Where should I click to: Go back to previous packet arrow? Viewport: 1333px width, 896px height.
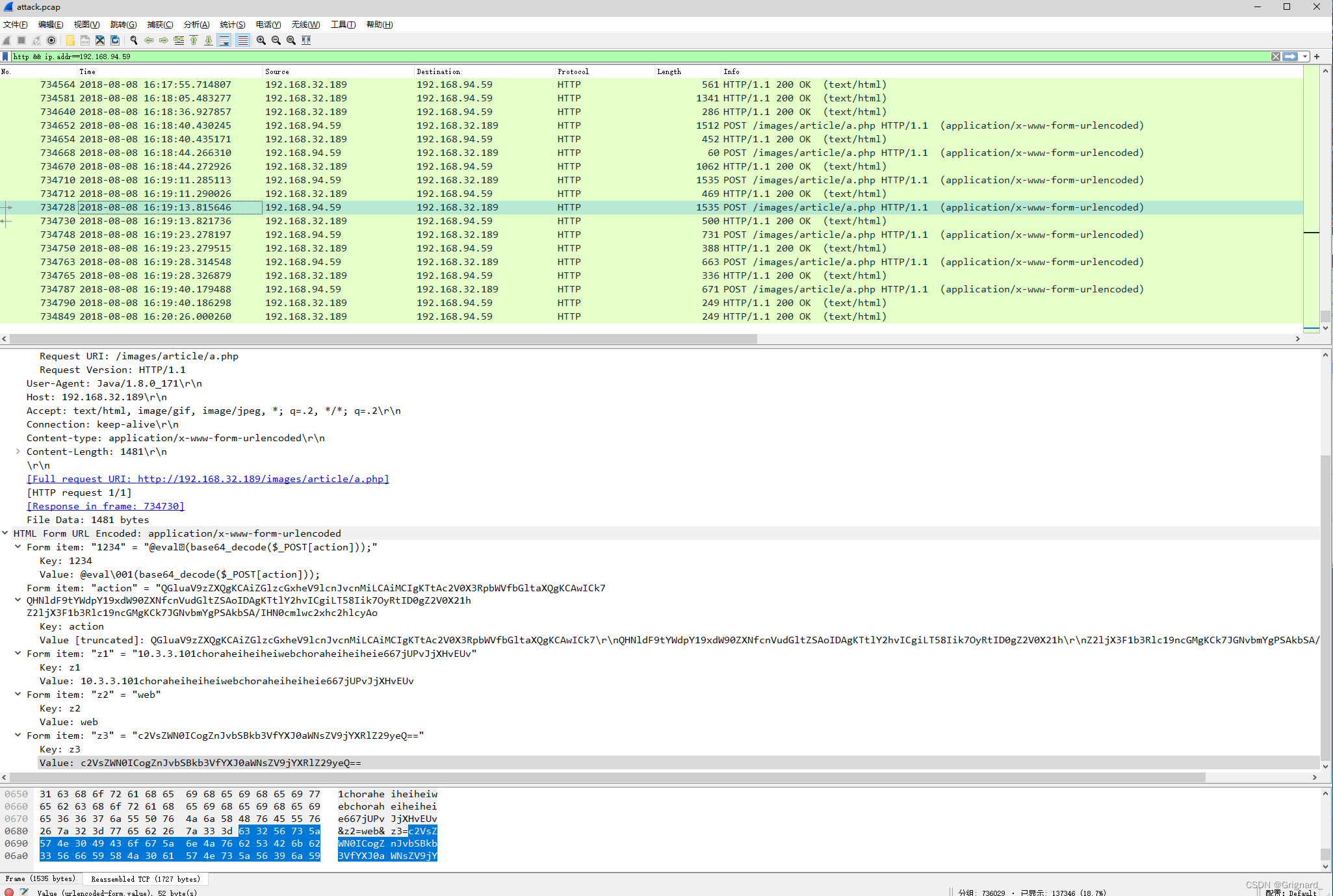tap(149, 40)
